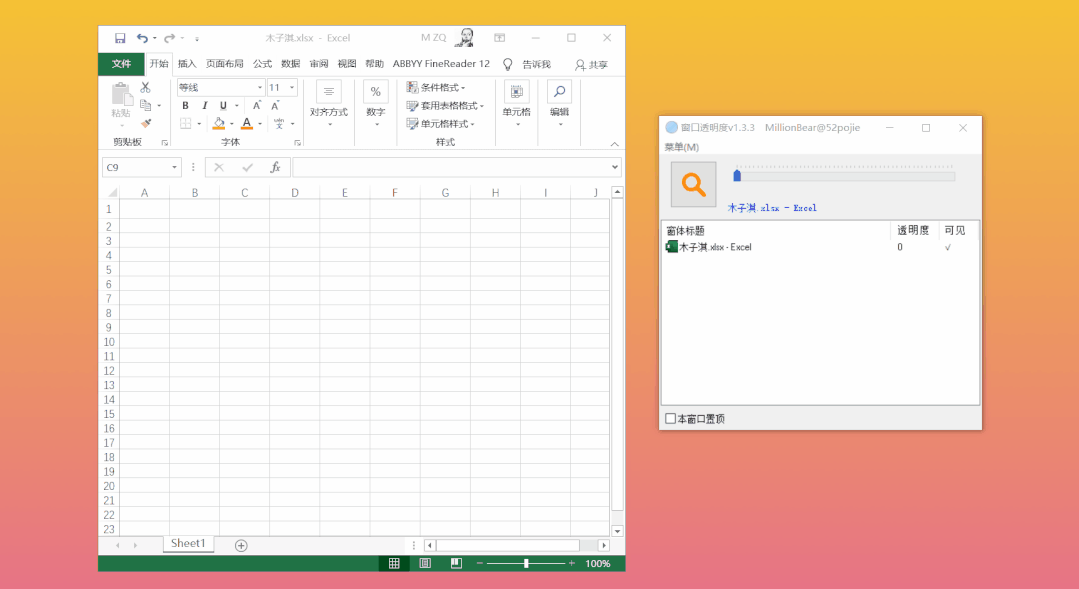This screenshot has height=589, width=1079.
Task: Open Conditional Formatting (条件格式) menu
Action: coord(436,87)
